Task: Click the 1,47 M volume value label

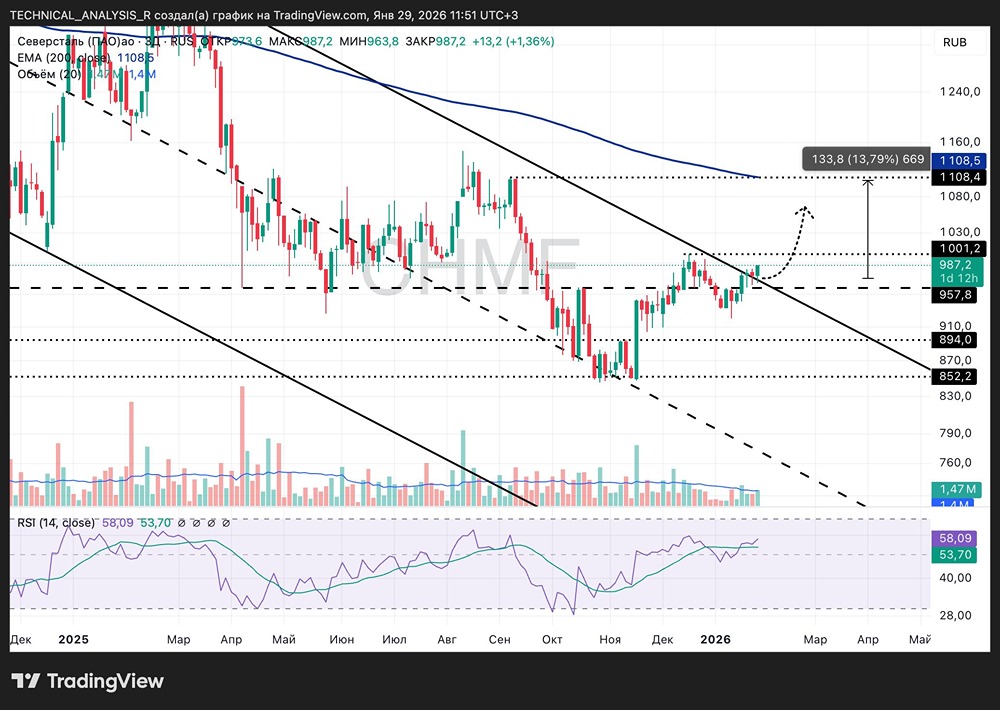Action: [x=958, y=488]
